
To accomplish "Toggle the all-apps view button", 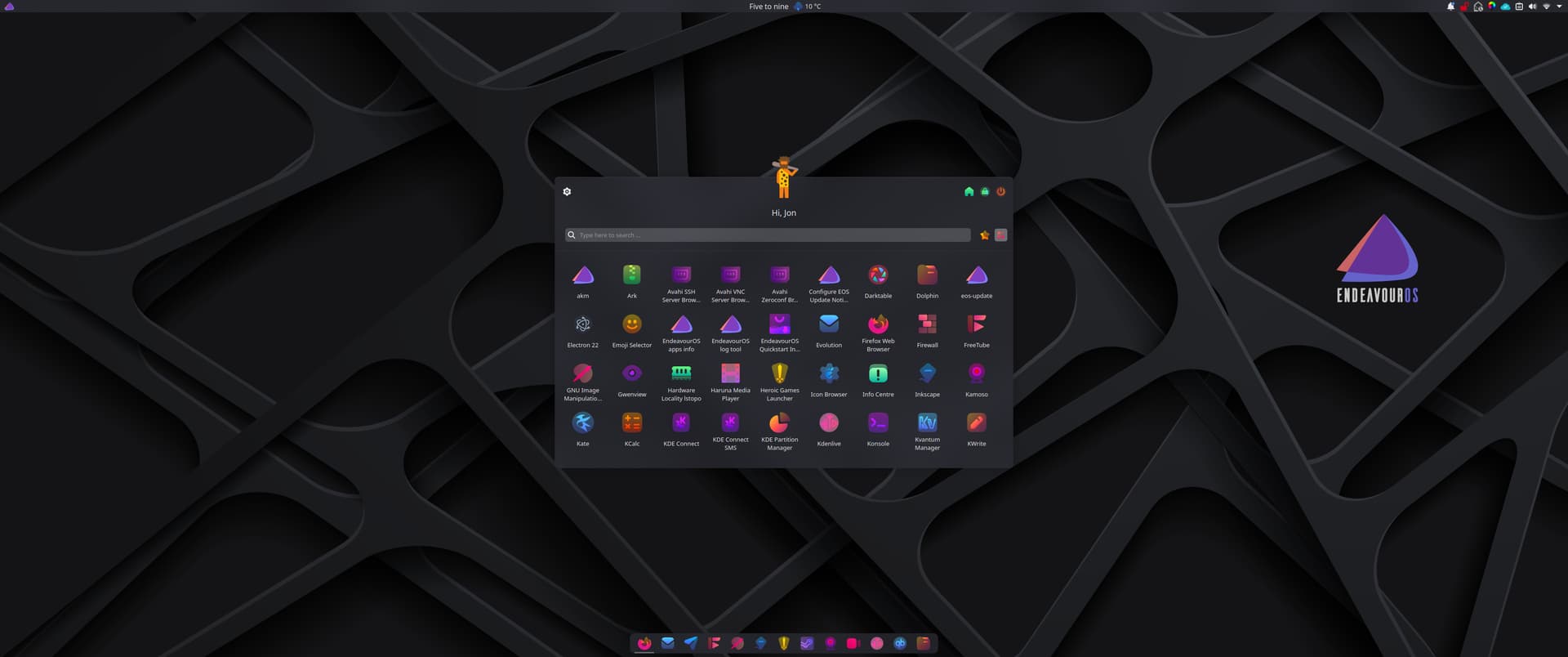I will 1000,235.
